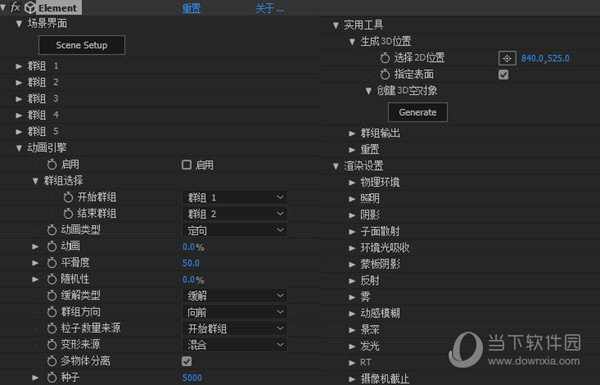The width and height of the screenshot is (600, 385).
Task: Uncheck the 指定表面 checkbox
Action: click(504, 75)
